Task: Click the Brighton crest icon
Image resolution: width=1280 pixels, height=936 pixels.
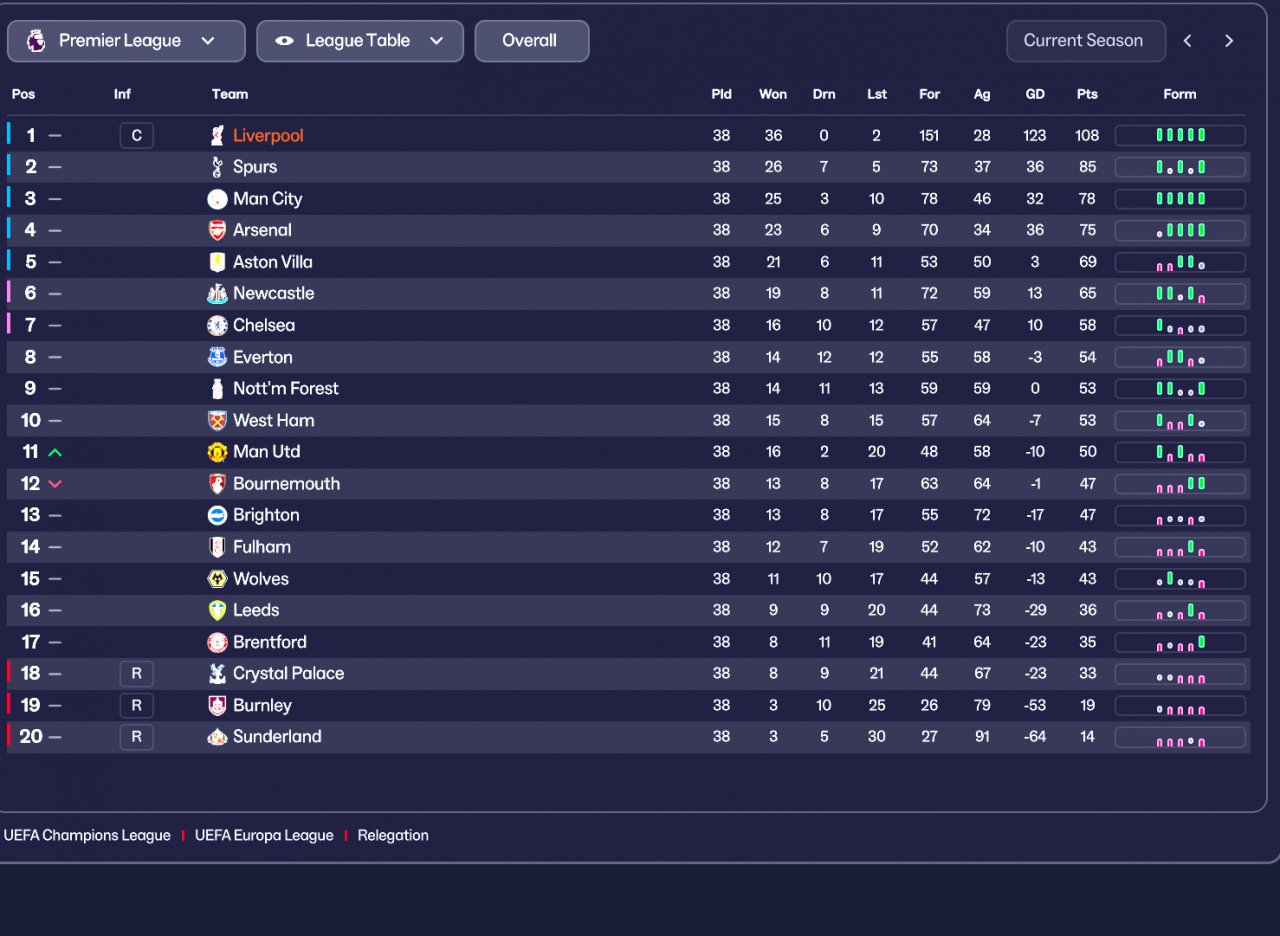Action: [x=217, y=515]
